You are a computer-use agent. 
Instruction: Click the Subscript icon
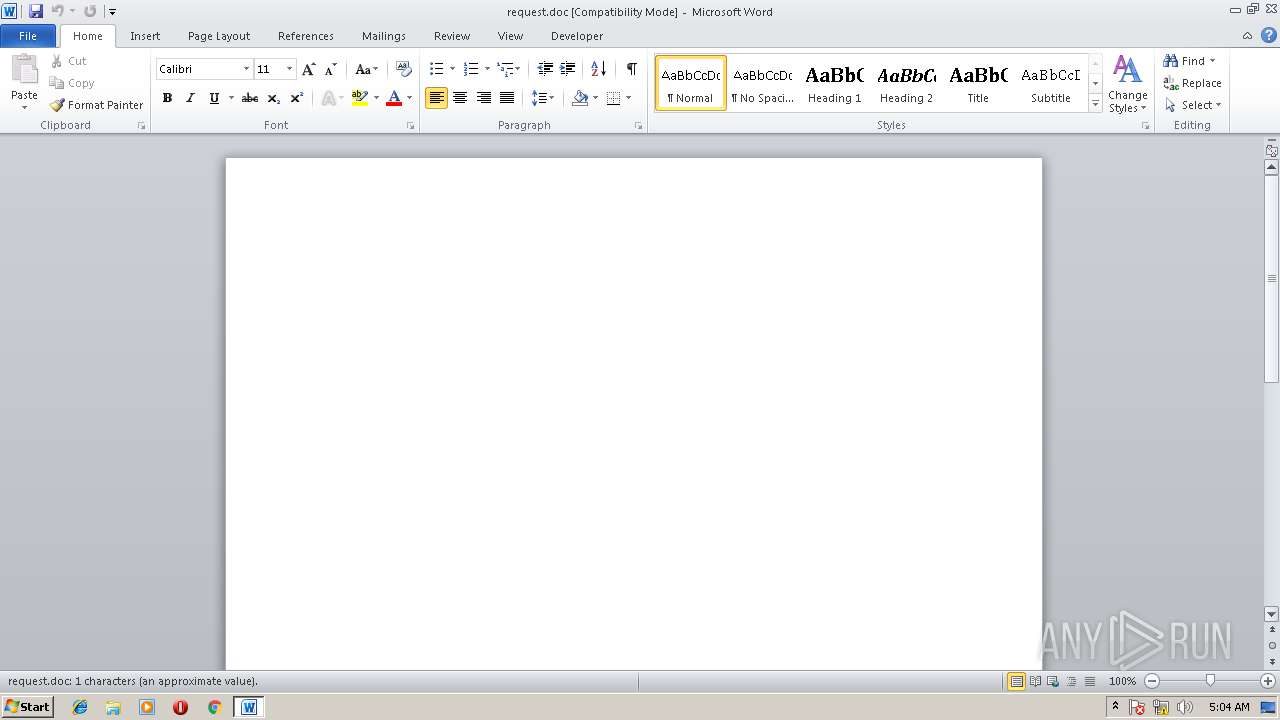273,98
